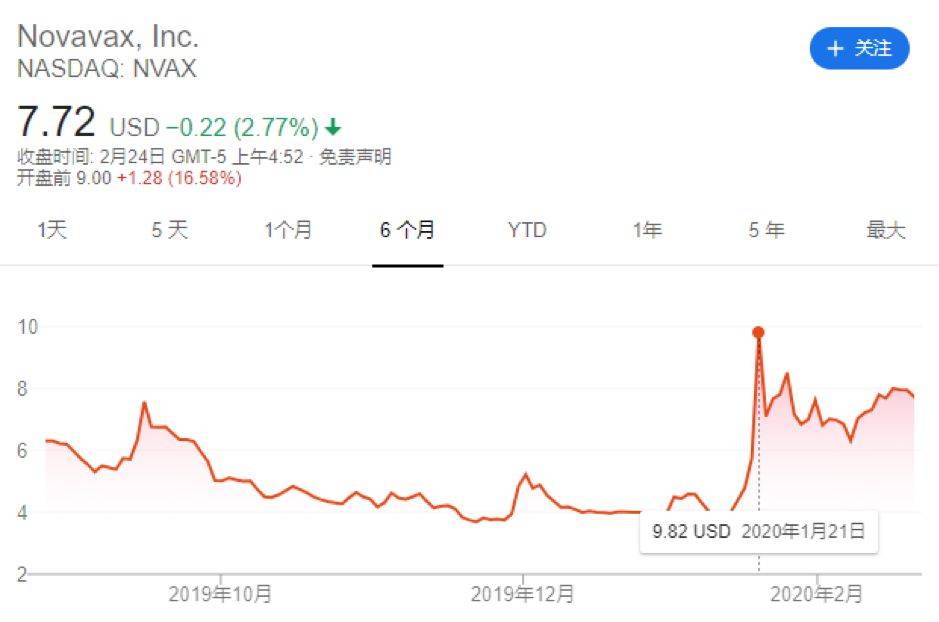
Task: Click the 9.82 USD tooltip box
Action: [759, 532]
